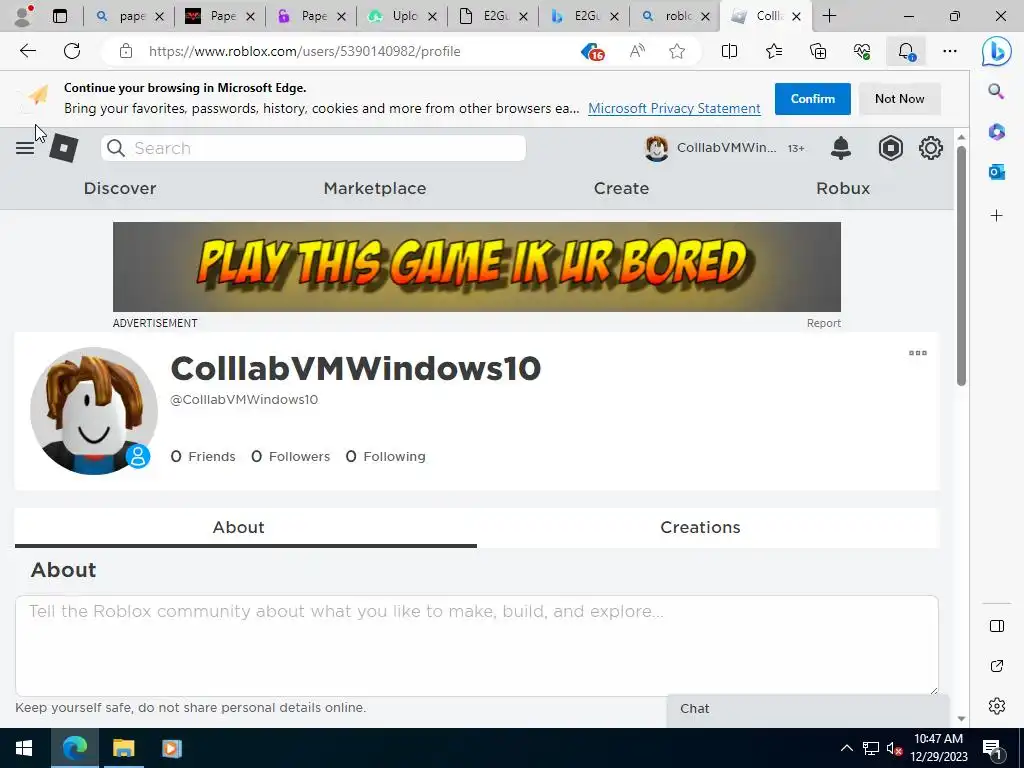Viewport: 1024px width, 768px height.
Task: Show hidden system tray icons chevron
Action: (846, 748)
